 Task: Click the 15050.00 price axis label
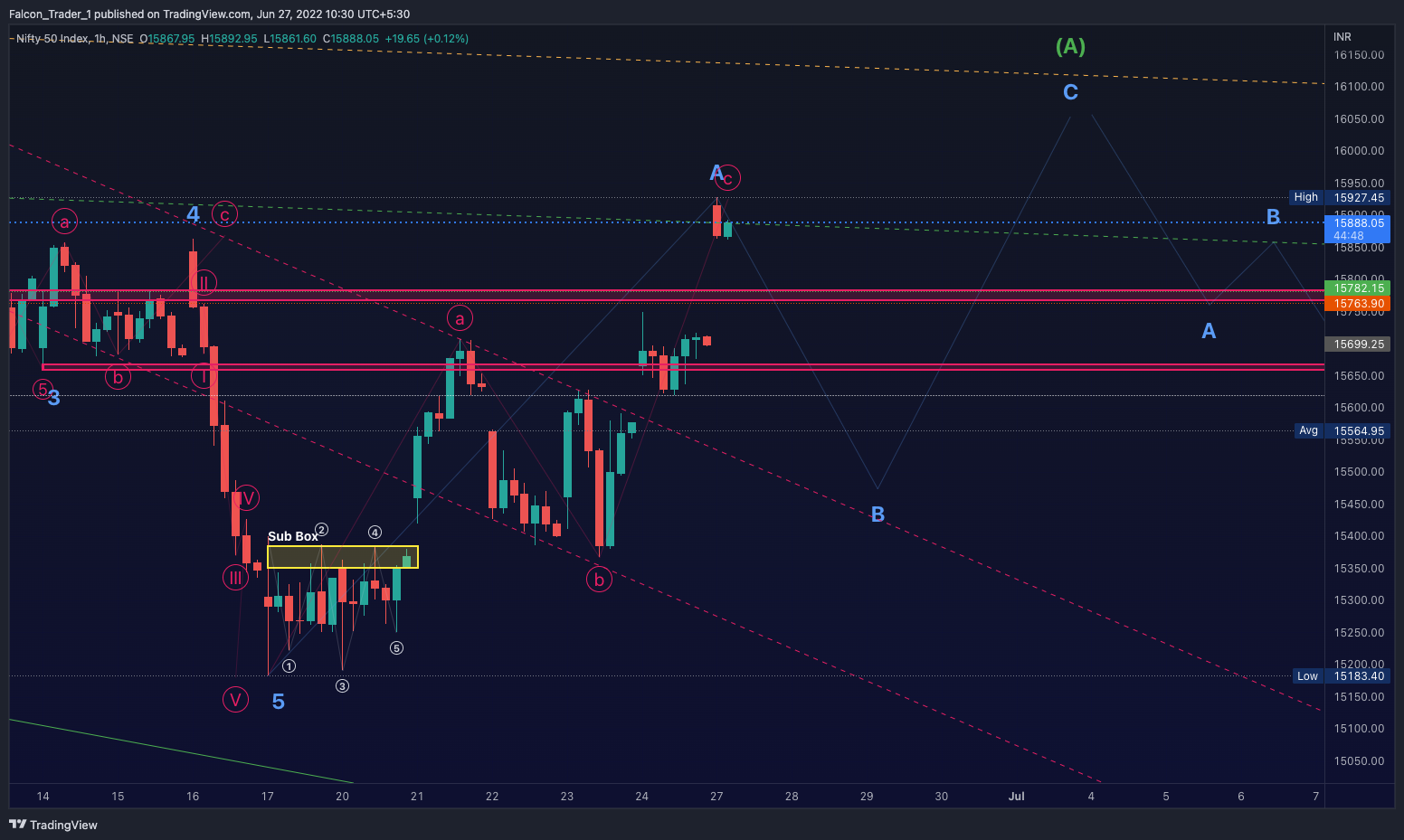(x=1359, y=761)
